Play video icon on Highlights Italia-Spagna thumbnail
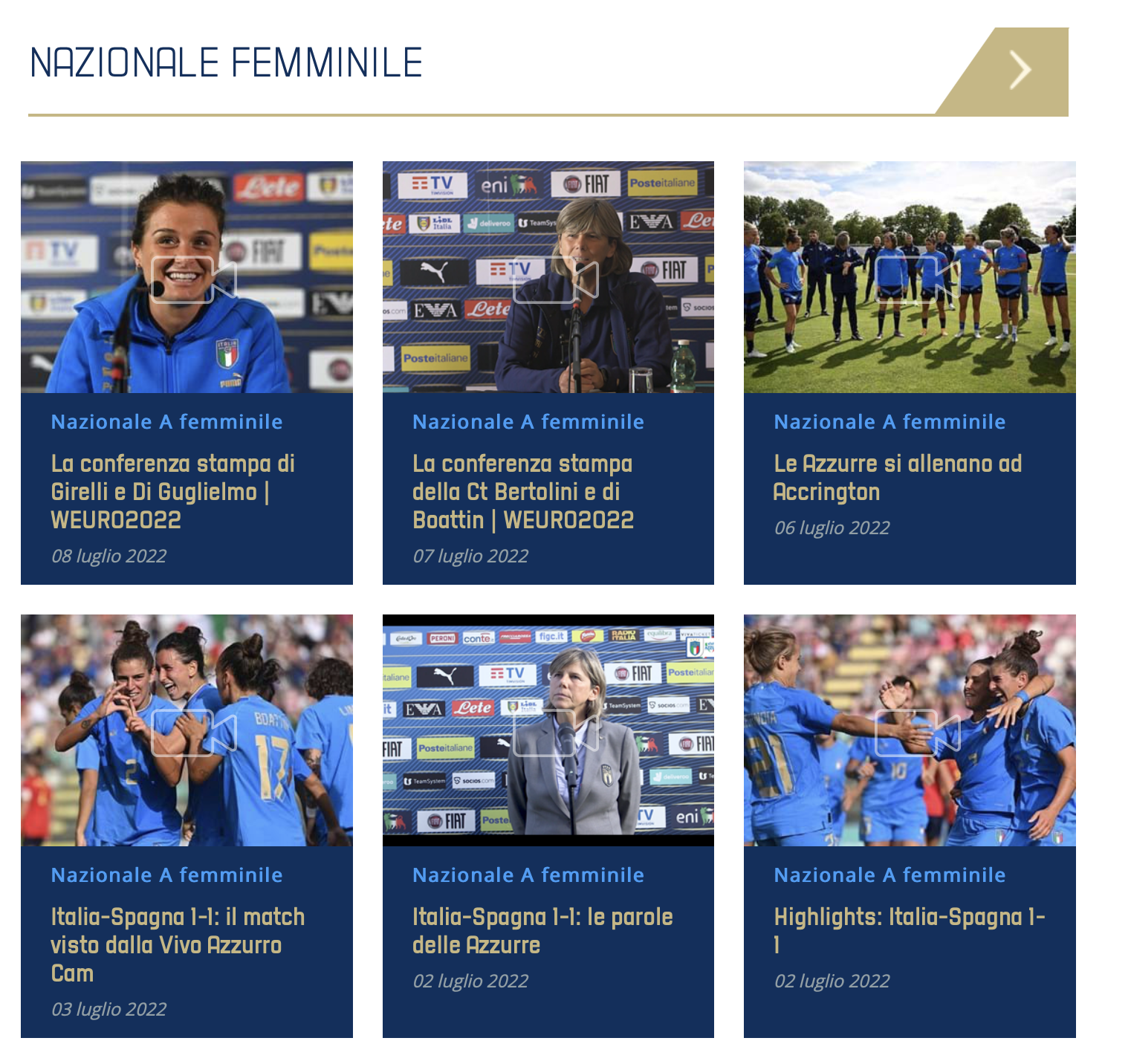The image size is (1131, 1064). [x=917, y=733]
